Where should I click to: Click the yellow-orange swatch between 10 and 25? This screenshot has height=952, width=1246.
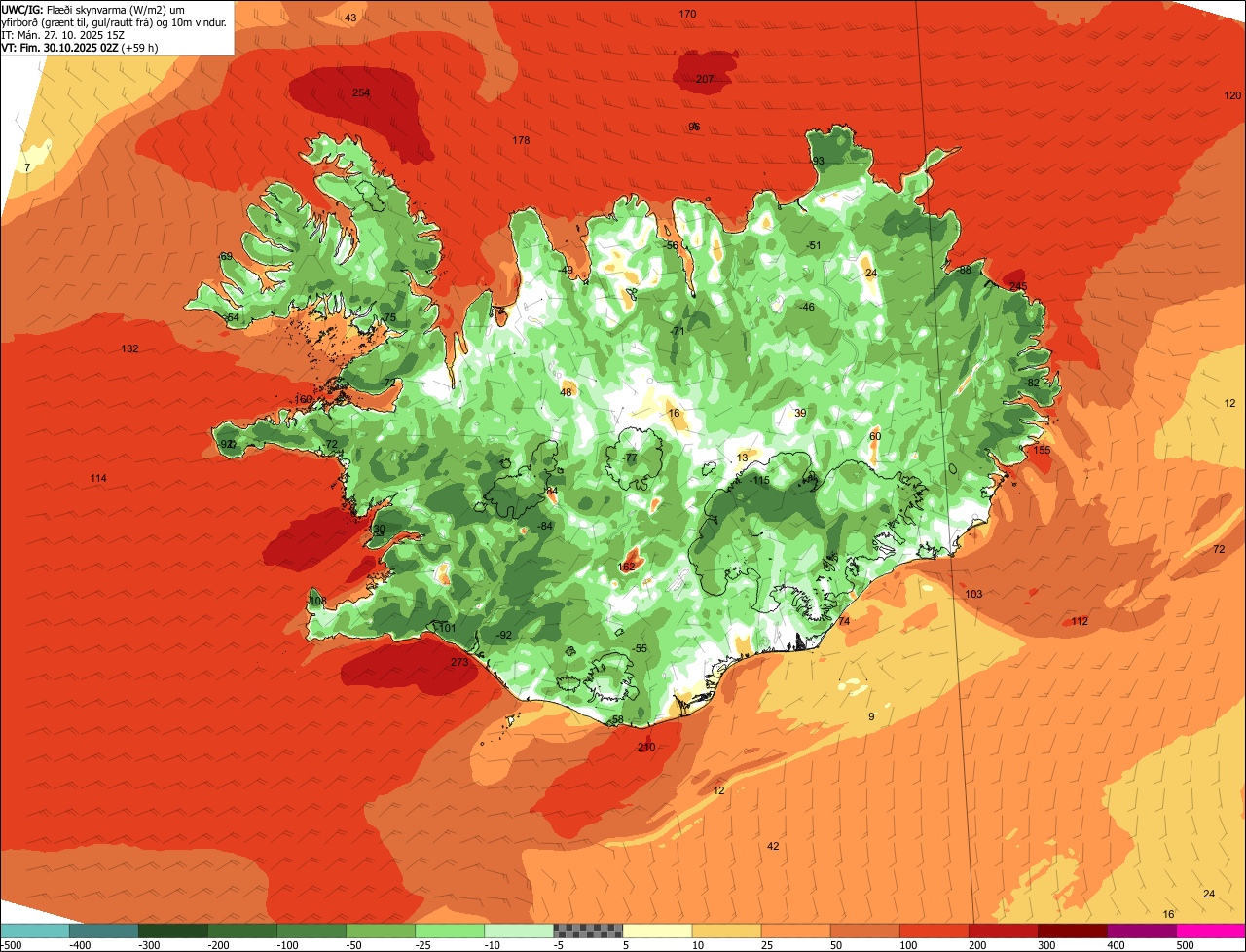(726, 931)
